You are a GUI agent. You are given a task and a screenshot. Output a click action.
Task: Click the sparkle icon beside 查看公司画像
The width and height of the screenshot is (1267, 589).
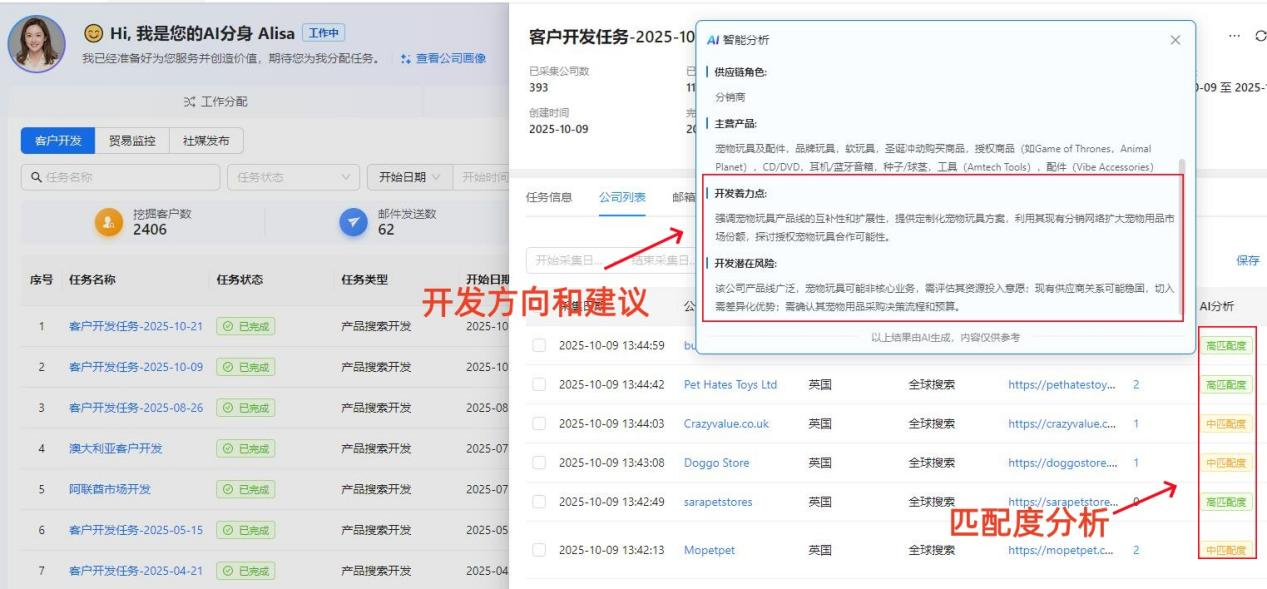click(x=406, y=59)
